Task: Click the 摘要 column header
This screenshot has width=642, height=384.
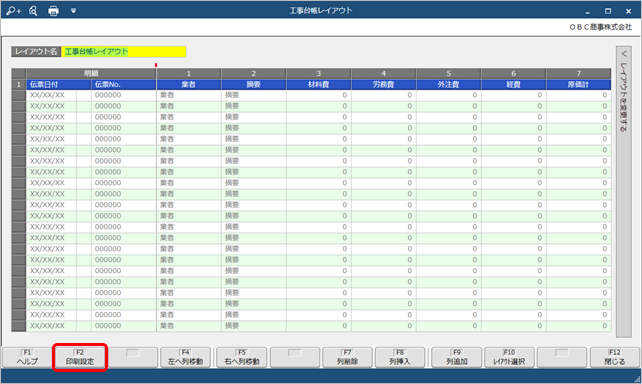Action: pos(254,85)
